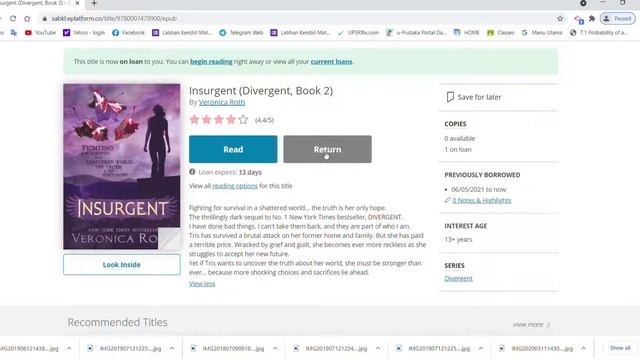Image resolution: width=640 pixels, height=360 pixels.
Task: Open Google Translate bookmark icon
Action: [14, 33]
